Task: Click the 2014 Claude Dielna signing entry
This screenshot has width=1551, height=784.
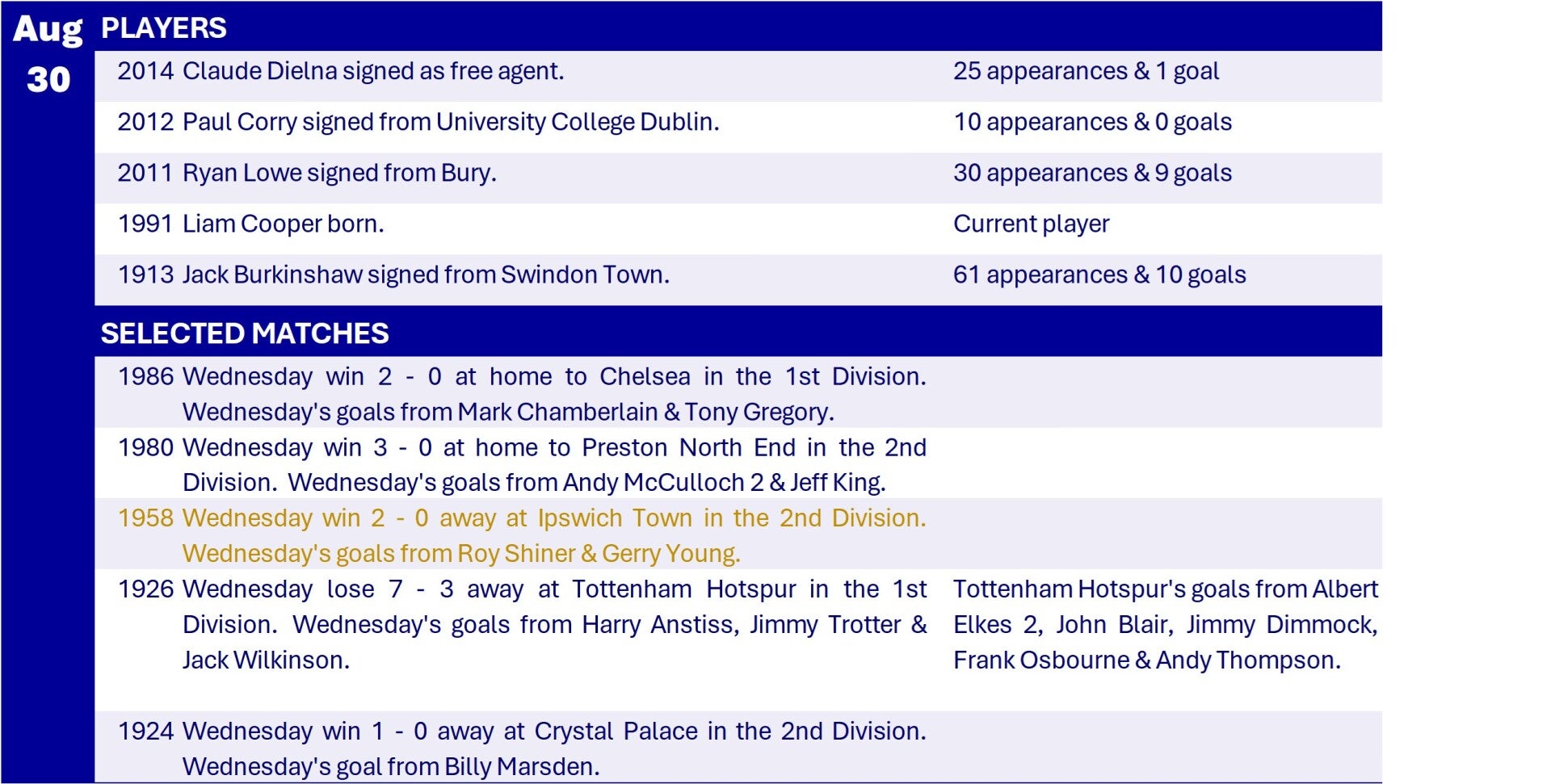Action: (341, 71)
